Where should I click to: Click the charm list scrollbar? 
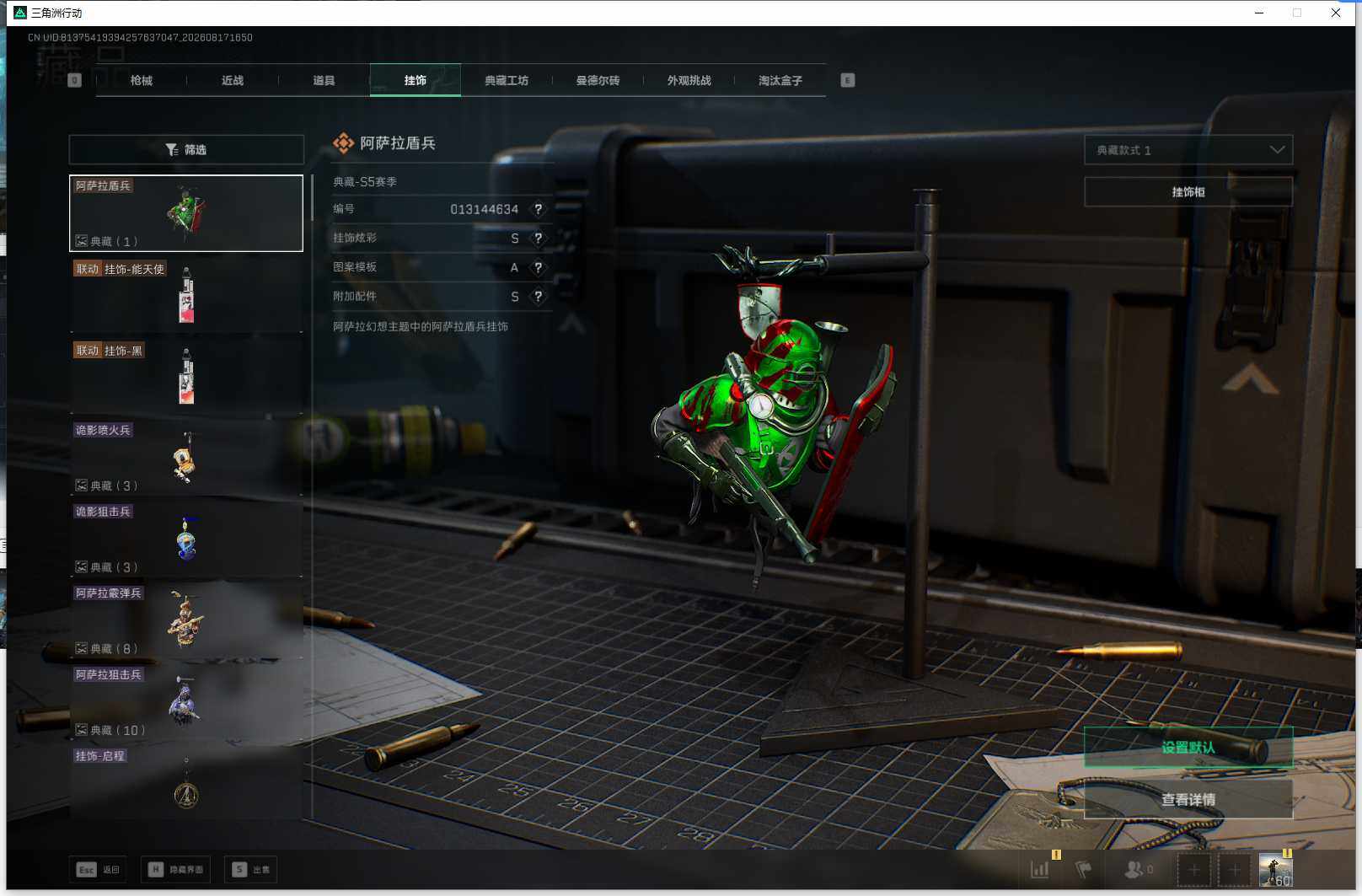point(312,199)
